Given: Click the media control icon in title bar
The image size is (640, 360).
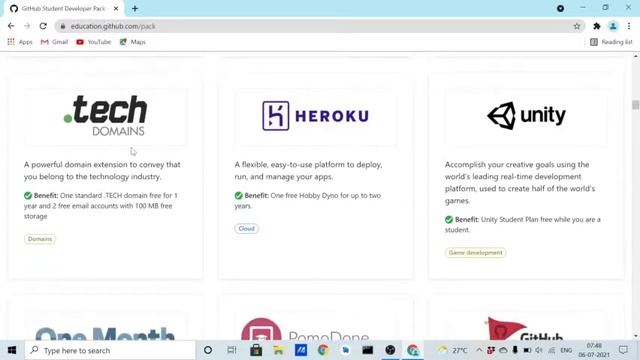Looking at the screenshot, I should point(560,8).
